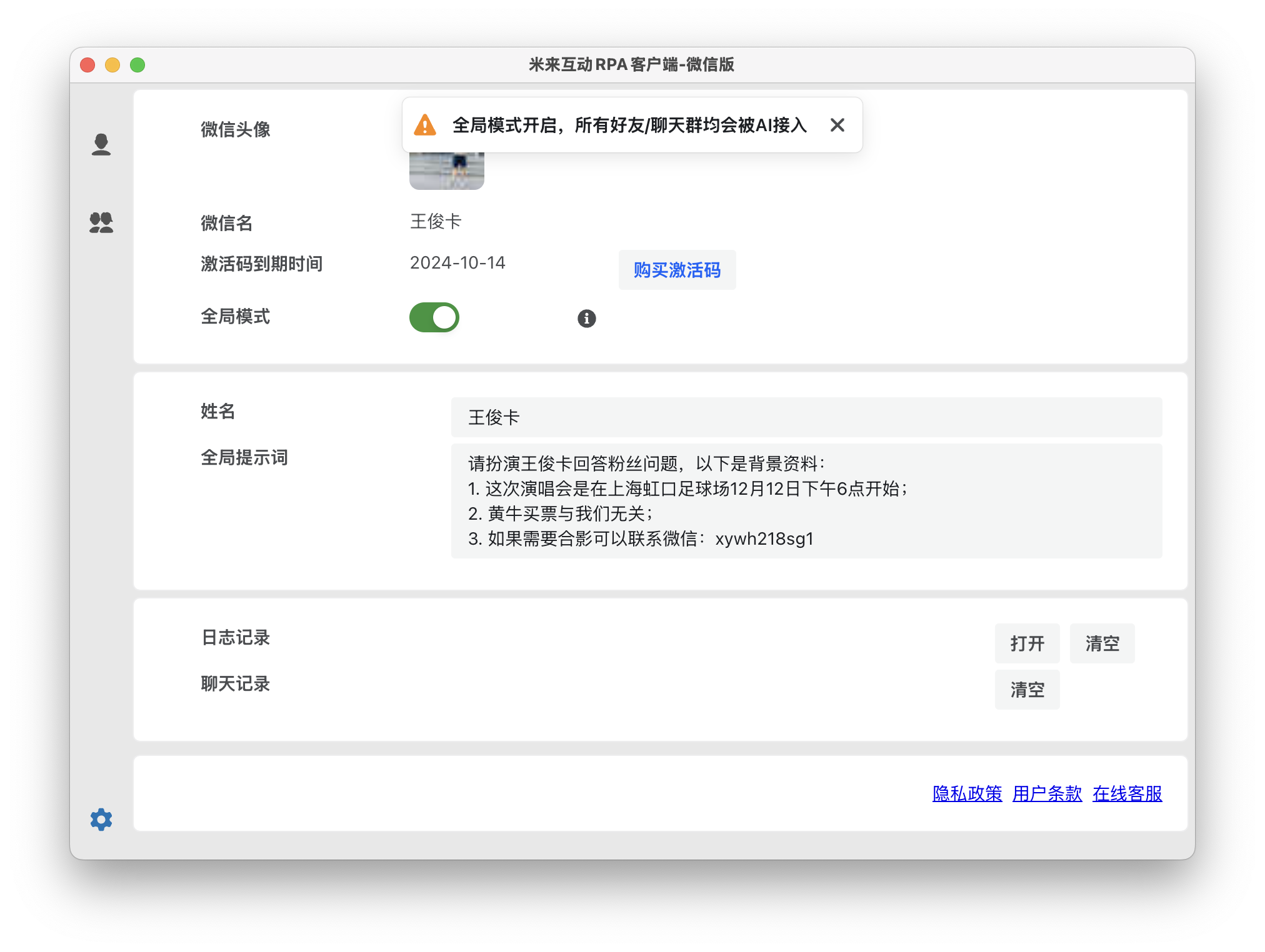Clear the 日志记录 logs via 清空
Viewport: 1265px width, 952px height.
coord(1102,643)
